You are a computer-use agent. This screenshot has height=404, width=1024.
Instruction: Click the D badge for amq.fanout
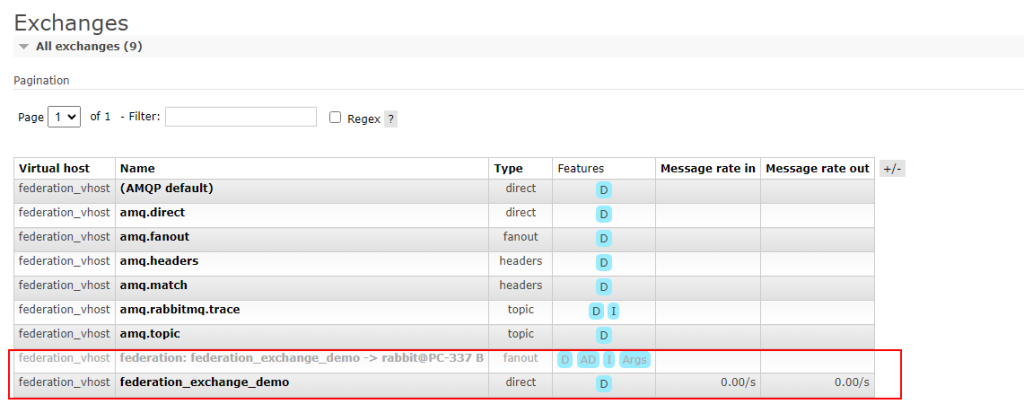pos(604,238)
